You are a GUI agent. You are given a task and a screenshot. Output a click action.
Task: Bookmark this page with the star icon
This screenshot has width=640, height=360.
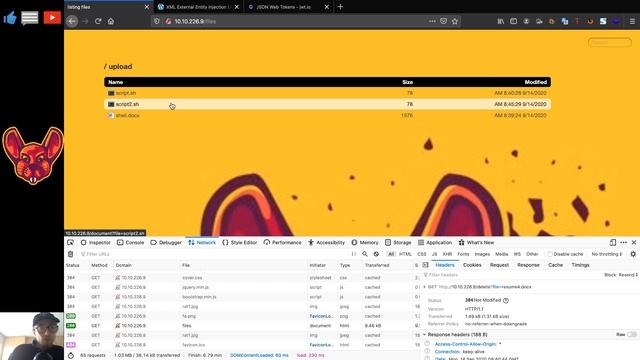pyautogui.click(x=455, y=21)
